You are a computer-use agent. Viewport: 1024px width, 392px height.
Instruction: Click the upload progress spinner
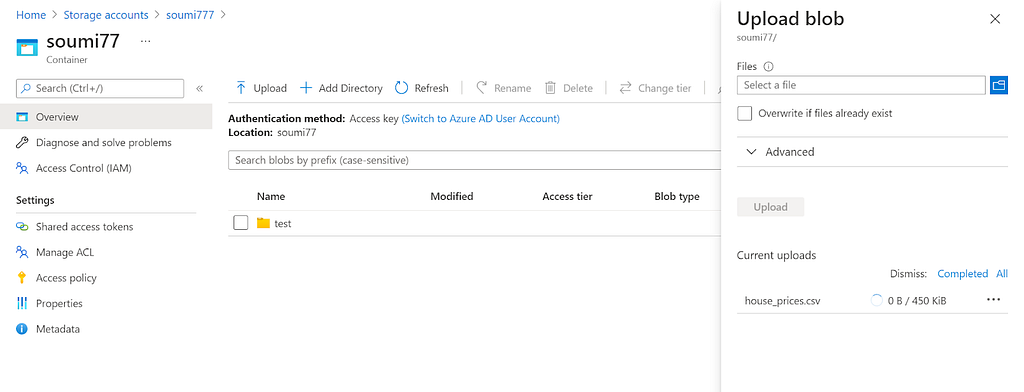click(x=876, y=300)
